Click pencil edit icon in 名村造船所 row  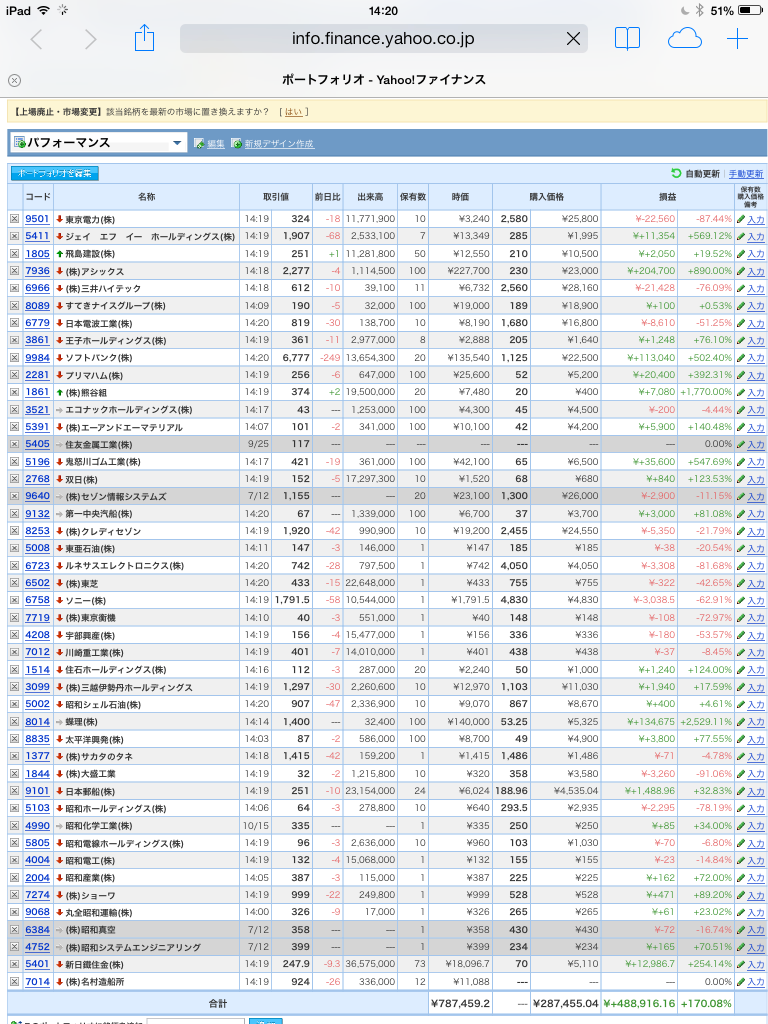[x=741, y=981]
